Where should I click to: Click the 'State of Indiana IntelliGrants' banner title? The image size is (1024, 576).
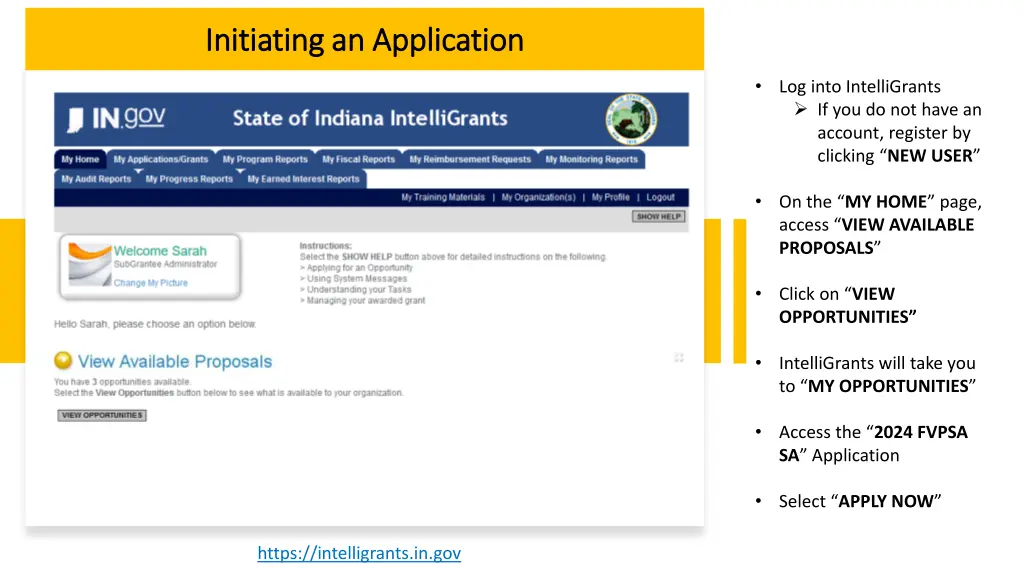pyautogui.click(x=370, y=118)
